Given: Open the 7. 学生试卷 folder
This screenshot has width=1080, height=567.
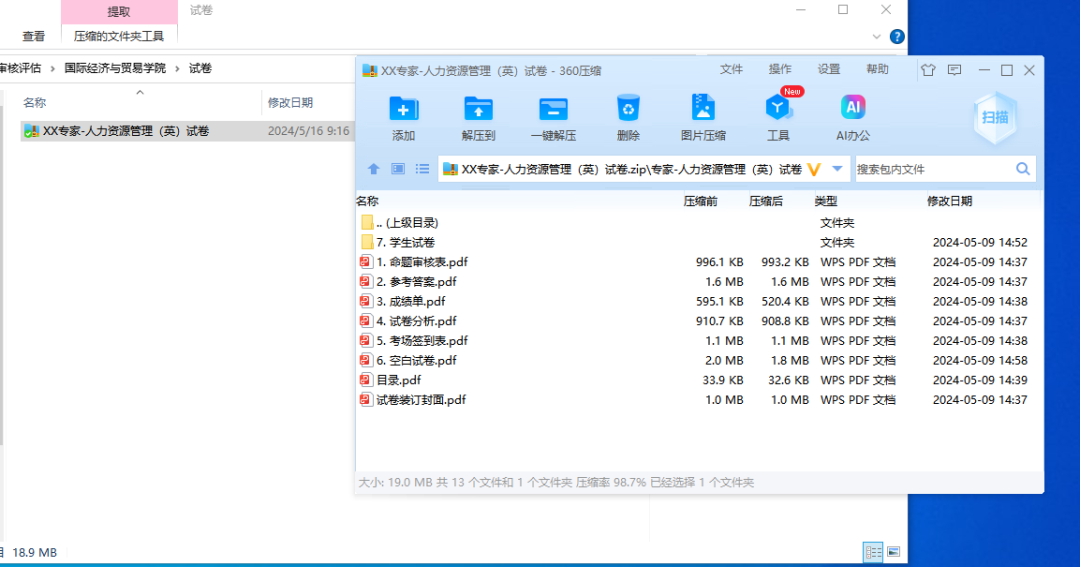Looking at the screenshot, I should point(405,242).
